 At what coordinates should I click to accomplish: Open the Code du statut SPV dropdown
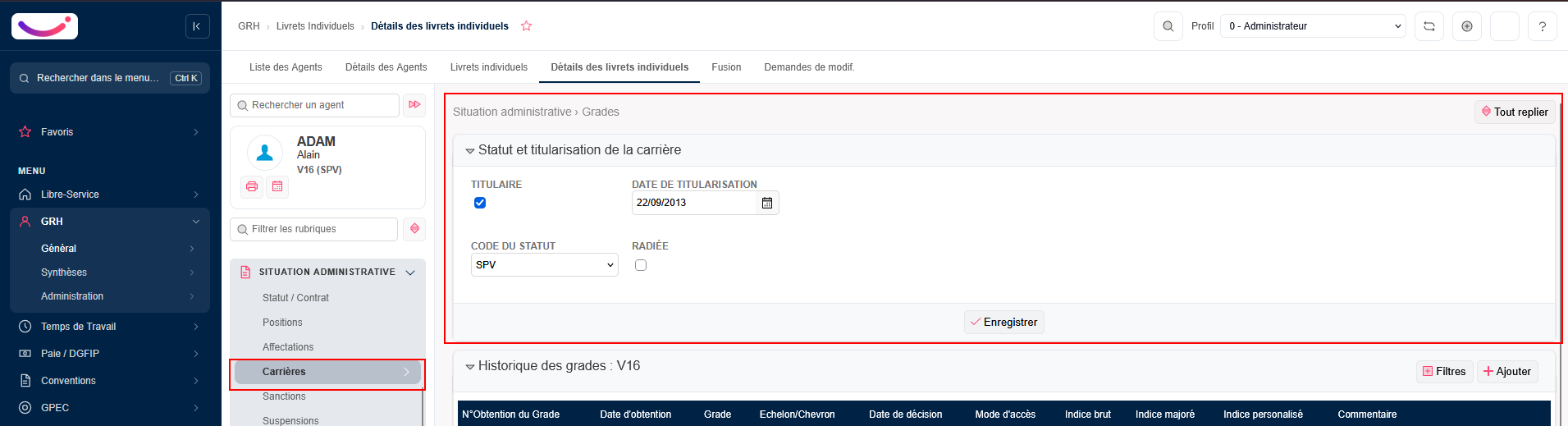[x=545, y=265]
